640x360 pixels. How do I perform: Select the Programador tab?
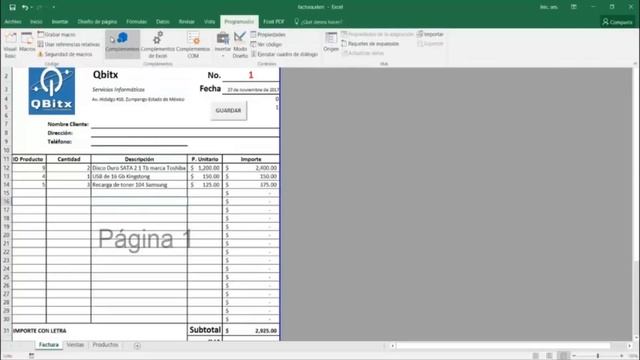tap(239, 22)
